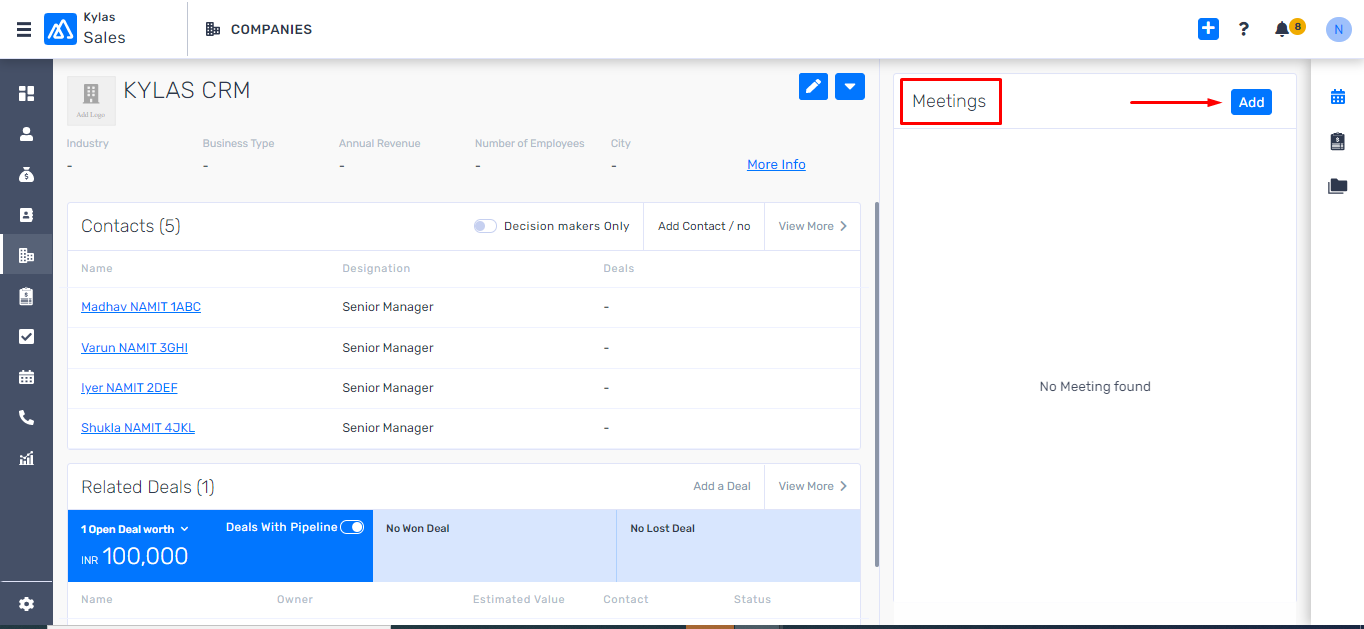The height and width of the screenshot is (629, 1364).
Task: Click the pencil edit company button
Action: click(814, 86)
